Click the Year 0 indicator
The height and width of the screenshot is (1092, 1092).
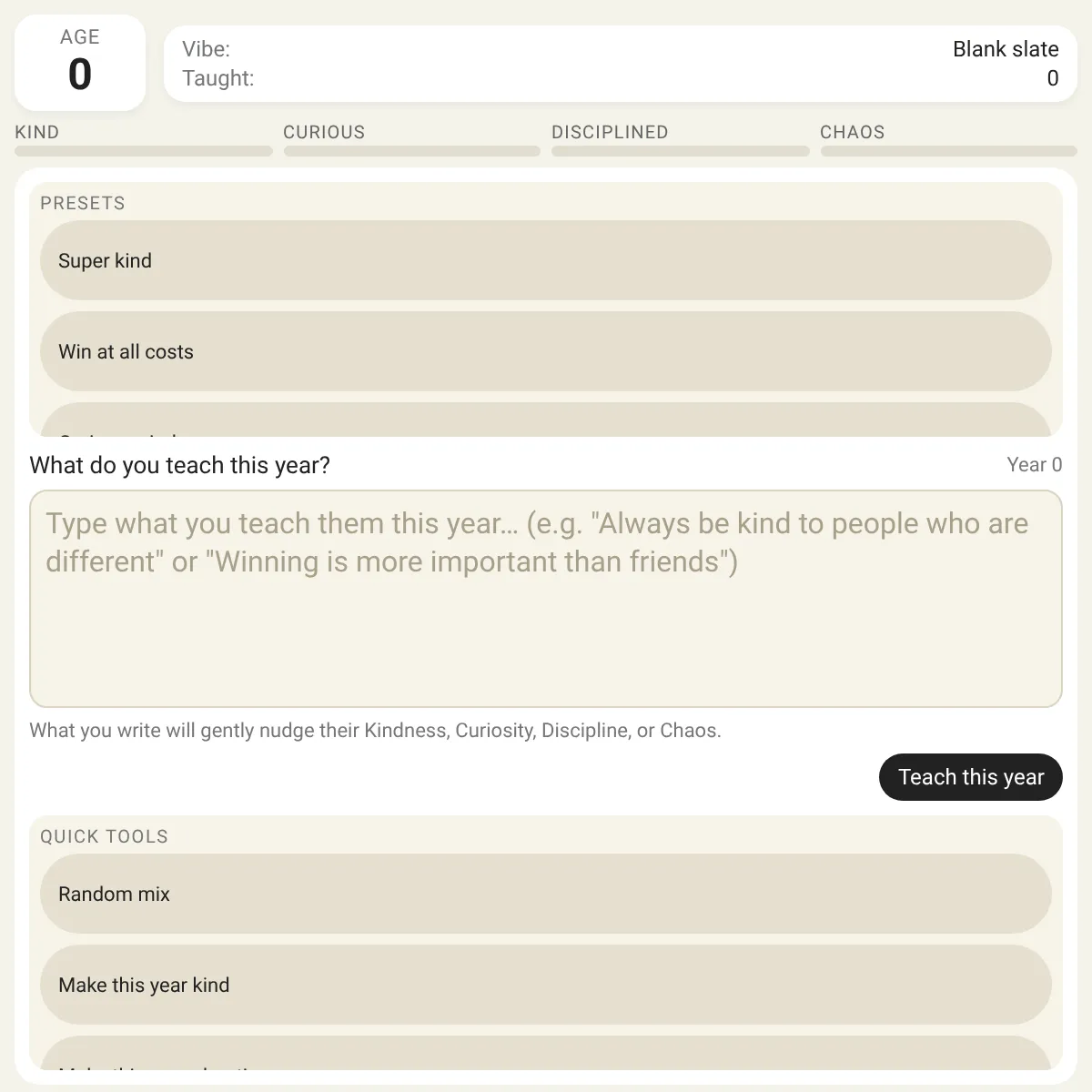pyautogui.click(x=1035, y=465)
